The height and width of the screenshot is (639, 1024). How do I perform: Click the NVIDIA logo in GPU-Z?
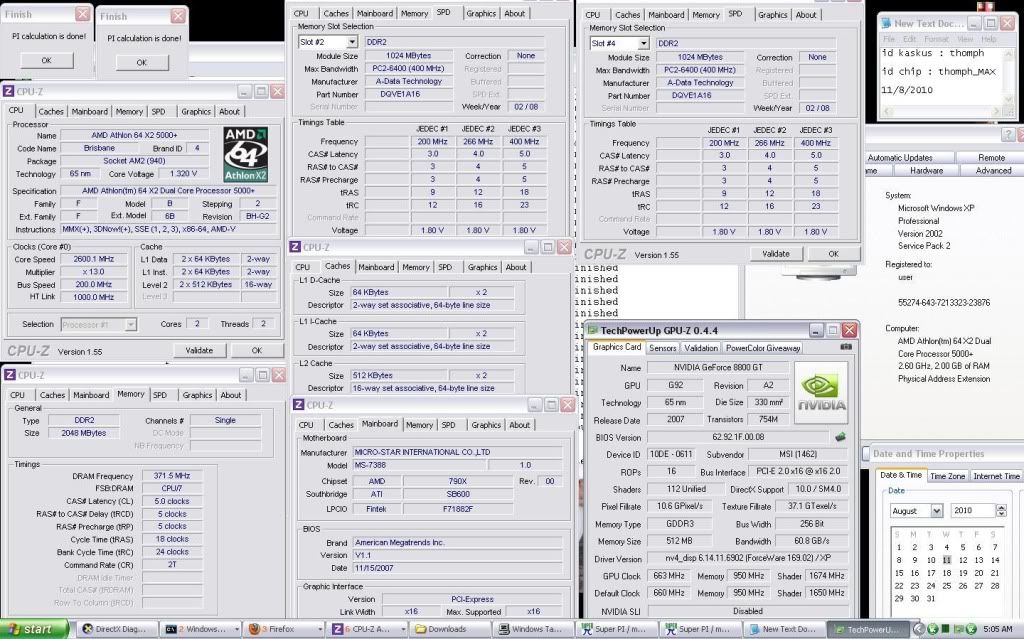[821, 393]
